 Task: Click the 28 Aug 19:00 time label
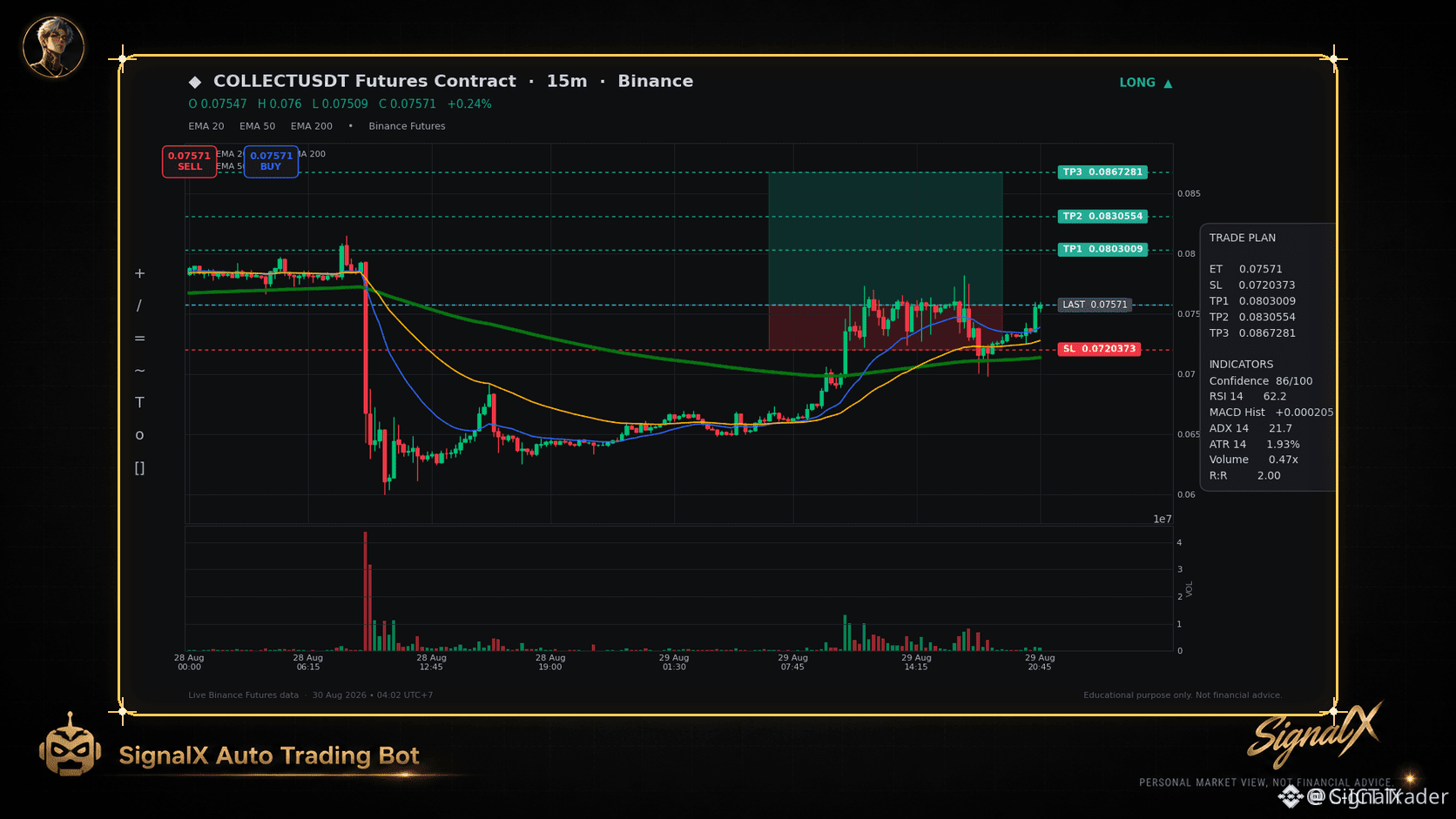[x=550, y=662]
